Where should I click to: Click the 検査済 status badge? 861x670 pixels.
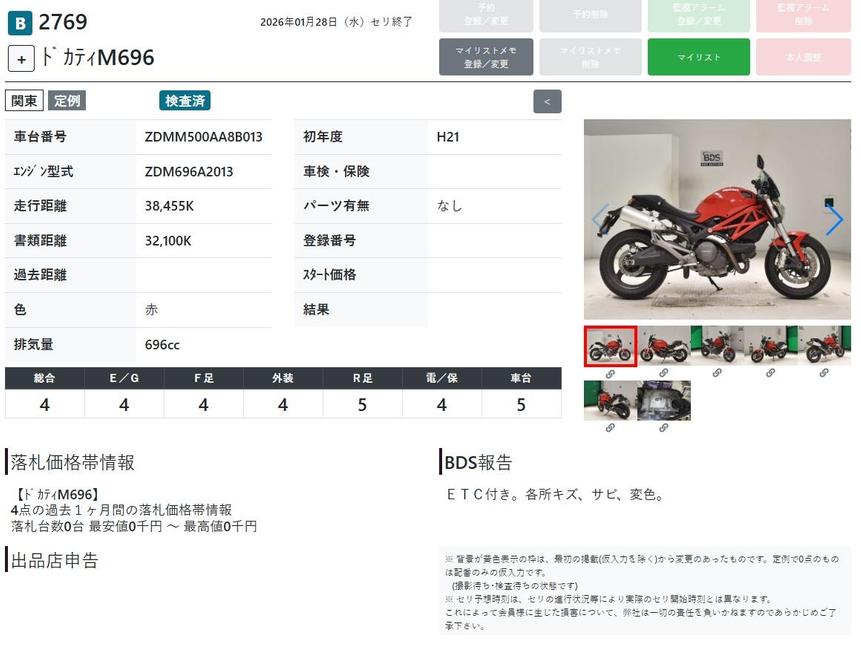click(x=185, y=101)
